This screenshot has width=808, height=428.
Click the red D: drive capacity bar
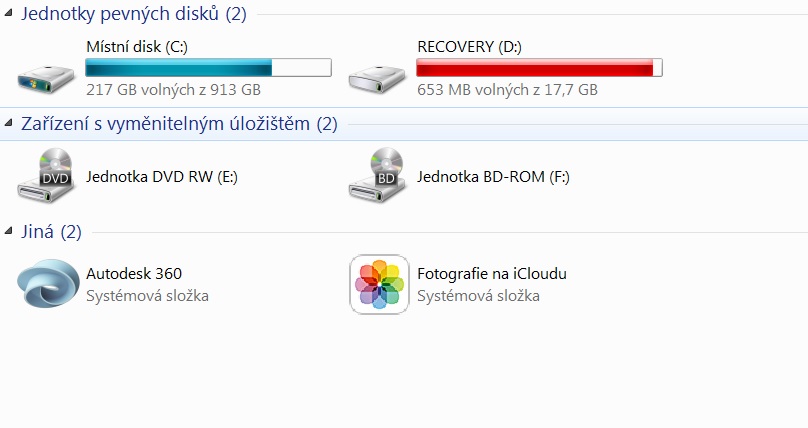(539, 68)
